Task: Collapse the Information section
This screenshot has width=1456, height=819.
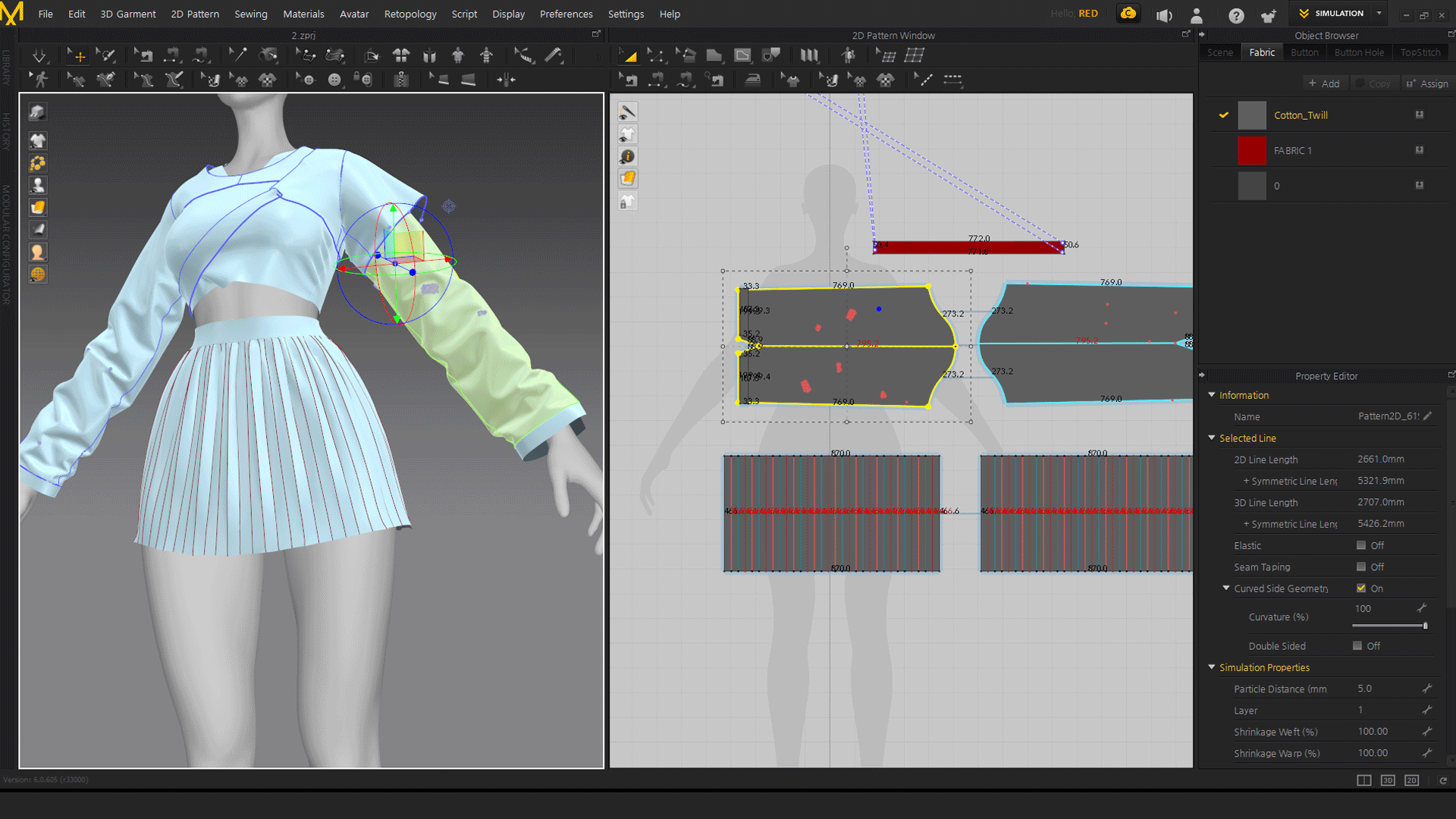Action: [1211, 395]
